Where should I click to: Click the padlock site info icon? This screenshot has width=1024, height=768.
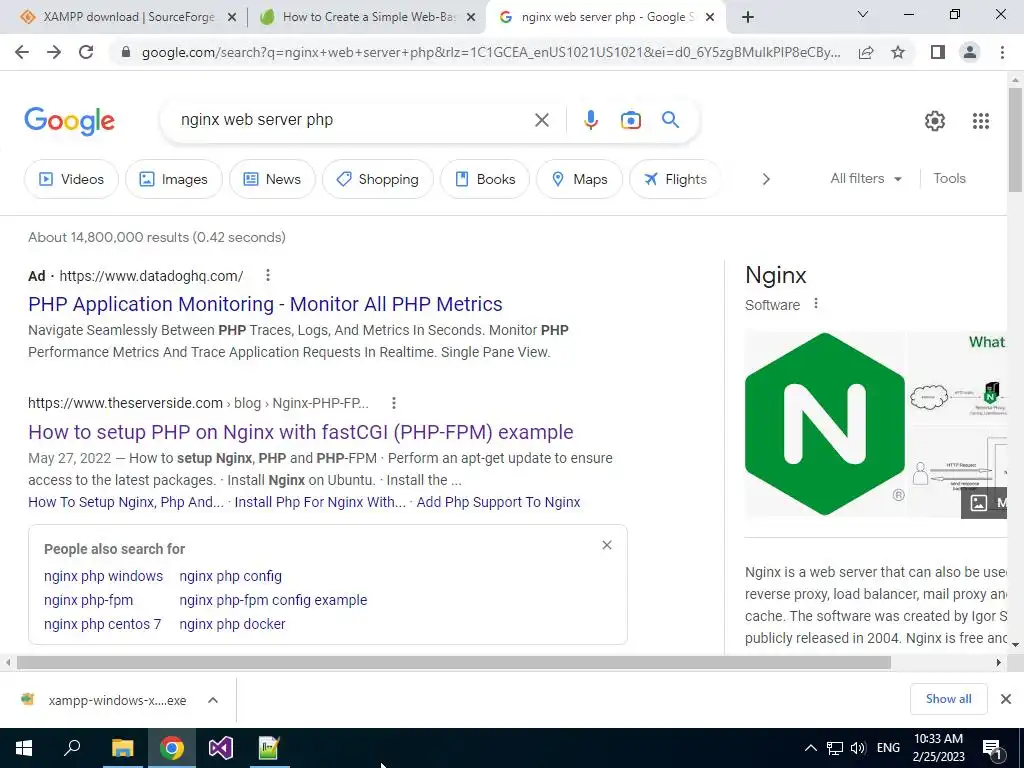click(x=126, y=52)
